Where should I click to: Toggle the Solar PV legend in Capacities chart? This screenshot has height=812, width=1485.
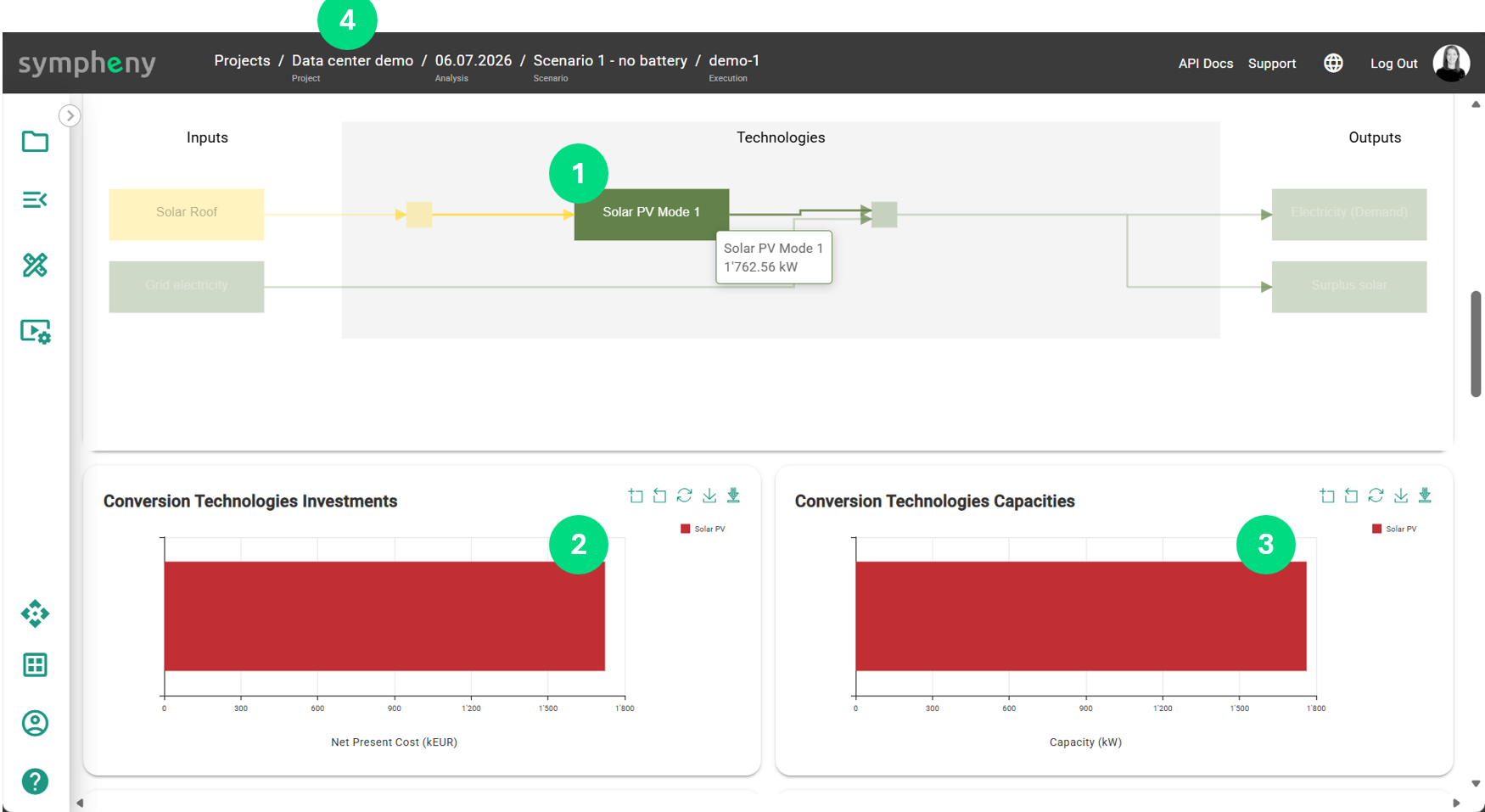(1394, 529)
